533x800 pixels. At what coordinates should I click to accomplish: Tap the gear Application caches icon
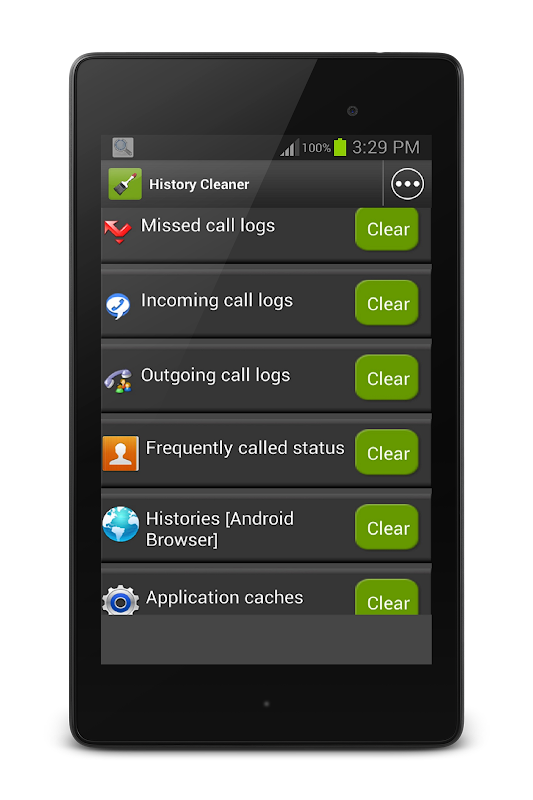(120, 600)
